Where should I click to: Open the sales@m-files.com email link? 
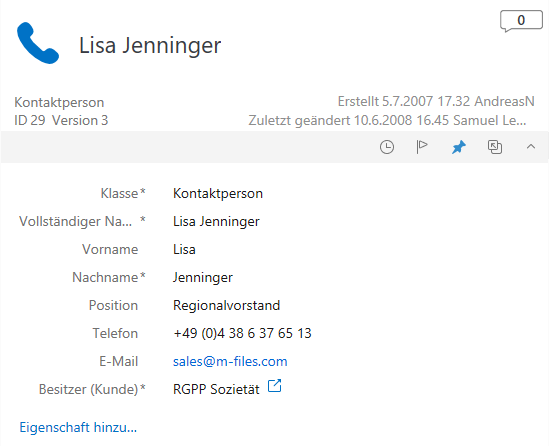click(x=230, y=361)
